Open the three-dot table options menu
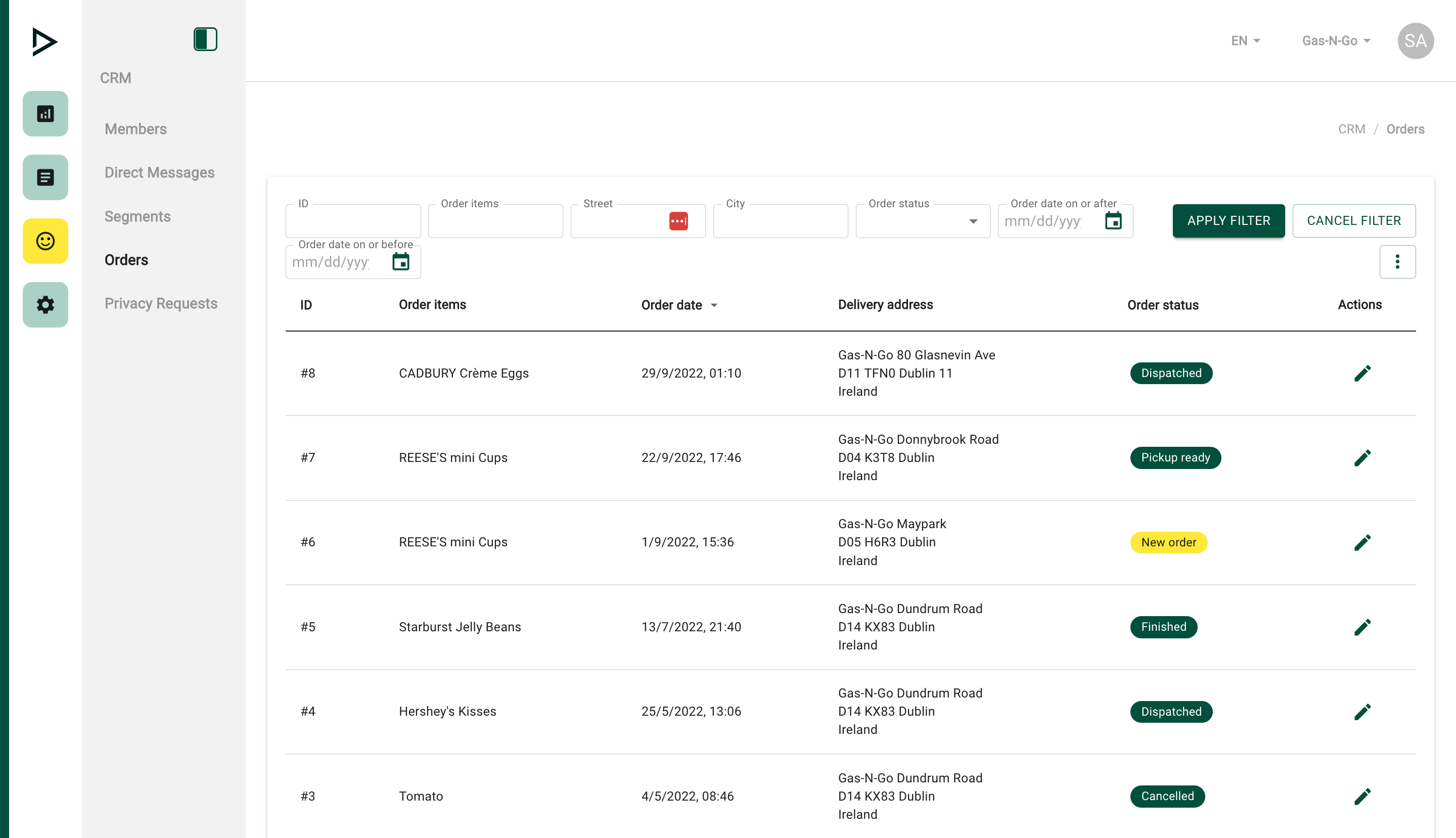Image resolution: width=1456 pixels, height=838 pixels. (1397, 262)
